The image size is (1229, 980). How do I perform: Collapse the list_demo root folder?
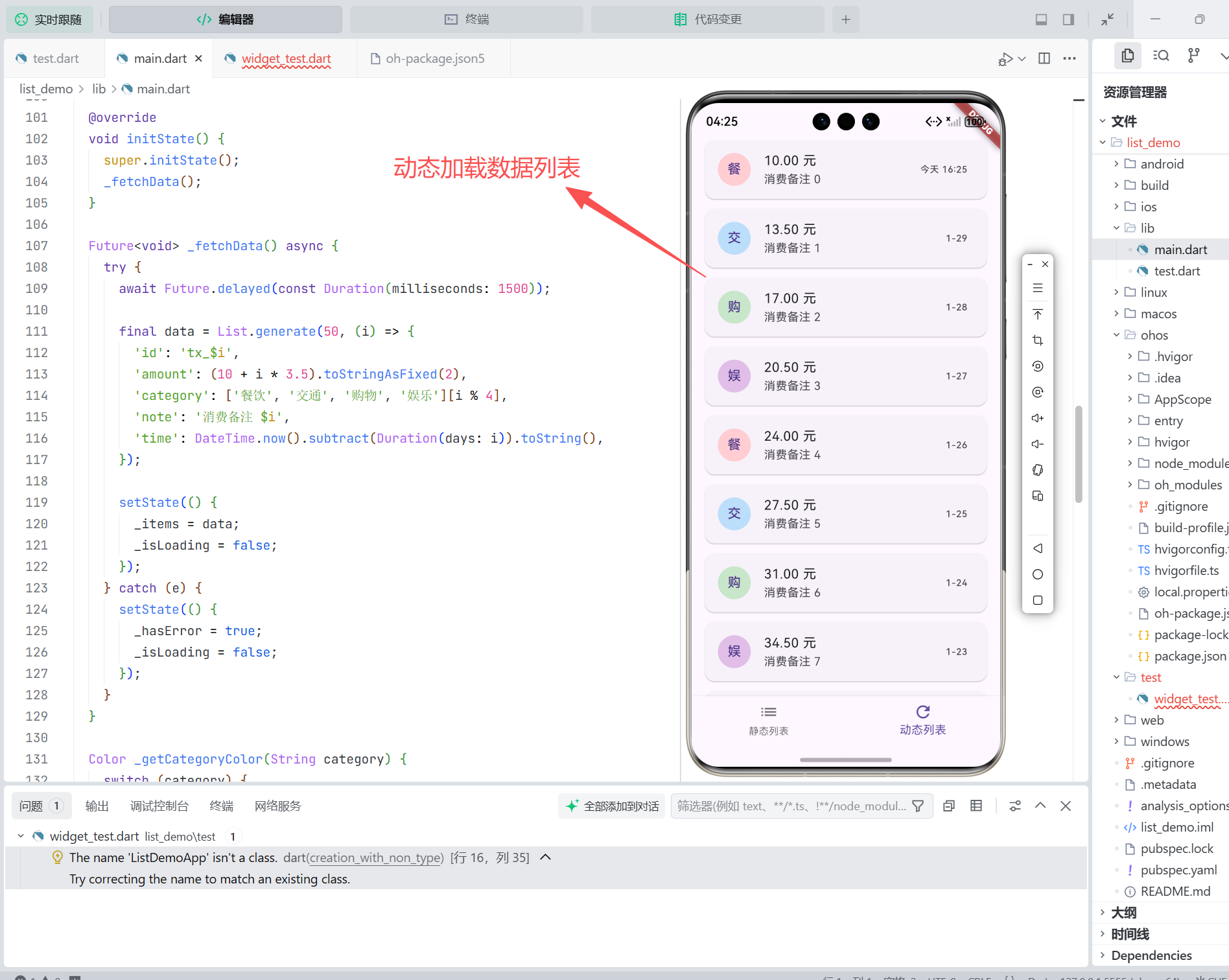tap(1103, 143)
